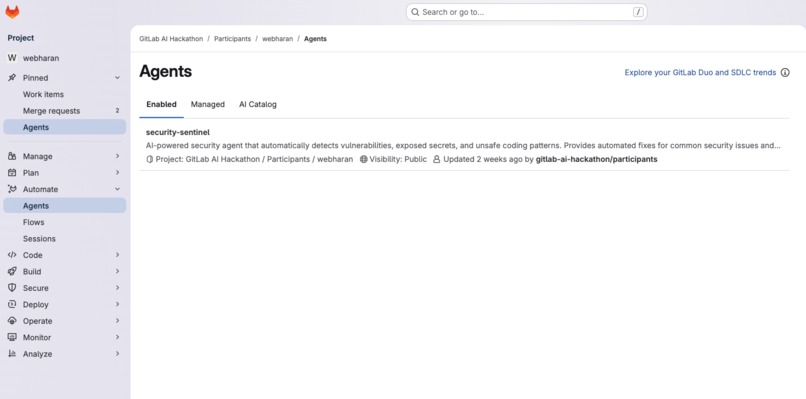Click the info icon beside SDLC trends
This screenshot has height=399, width=806.
pos(785,72)
